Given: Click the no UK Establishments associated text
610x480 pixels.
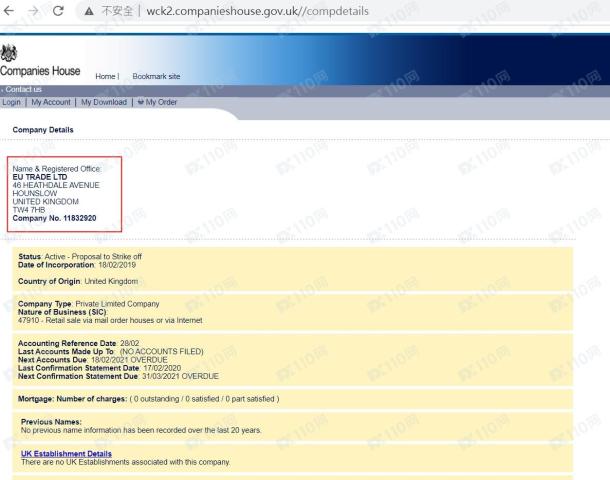Looking at the screenshot, I should pos(125,462).
